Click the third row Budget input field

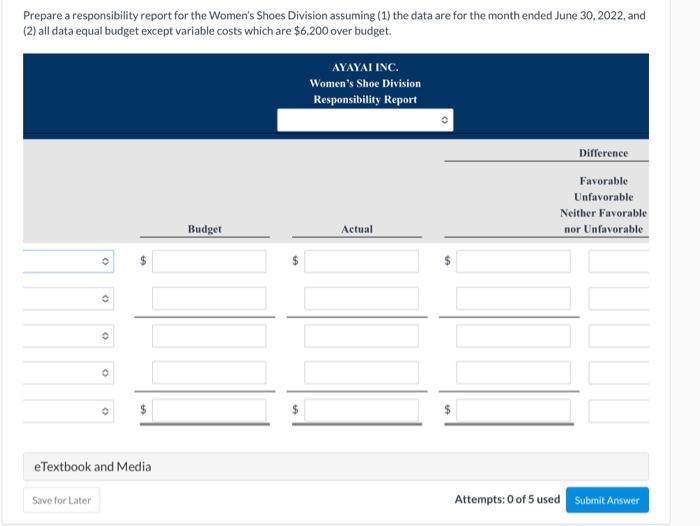click(209, 336)
